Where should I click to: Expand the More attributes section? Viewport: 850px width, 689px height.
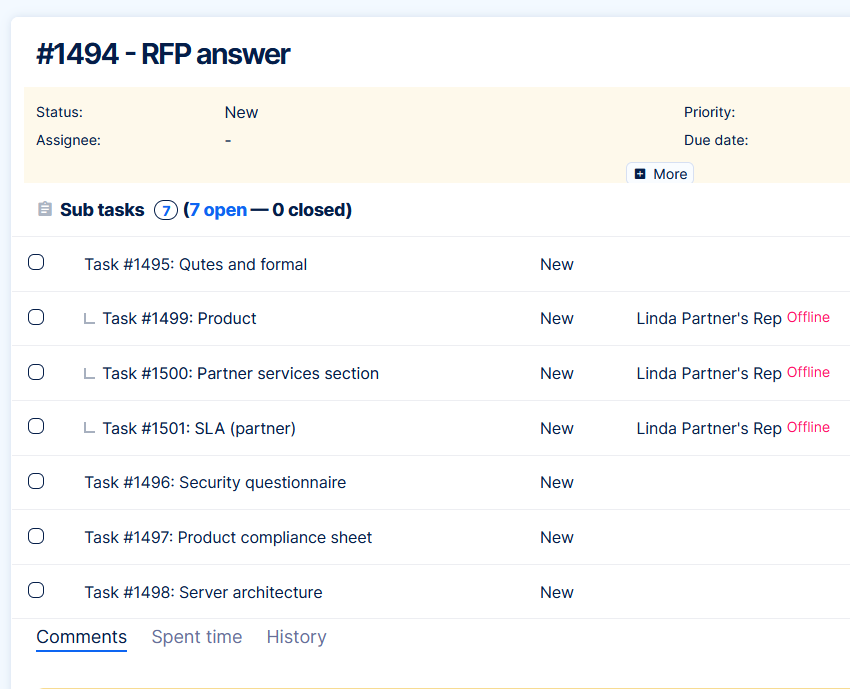(660, 174)
